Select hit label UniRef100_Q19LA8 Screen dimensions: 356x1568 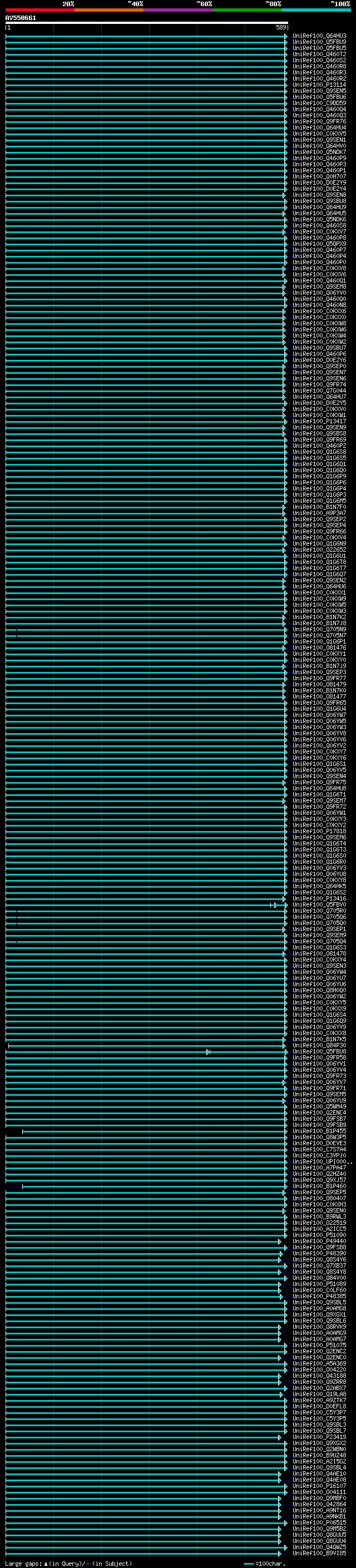coord(319,1394)
